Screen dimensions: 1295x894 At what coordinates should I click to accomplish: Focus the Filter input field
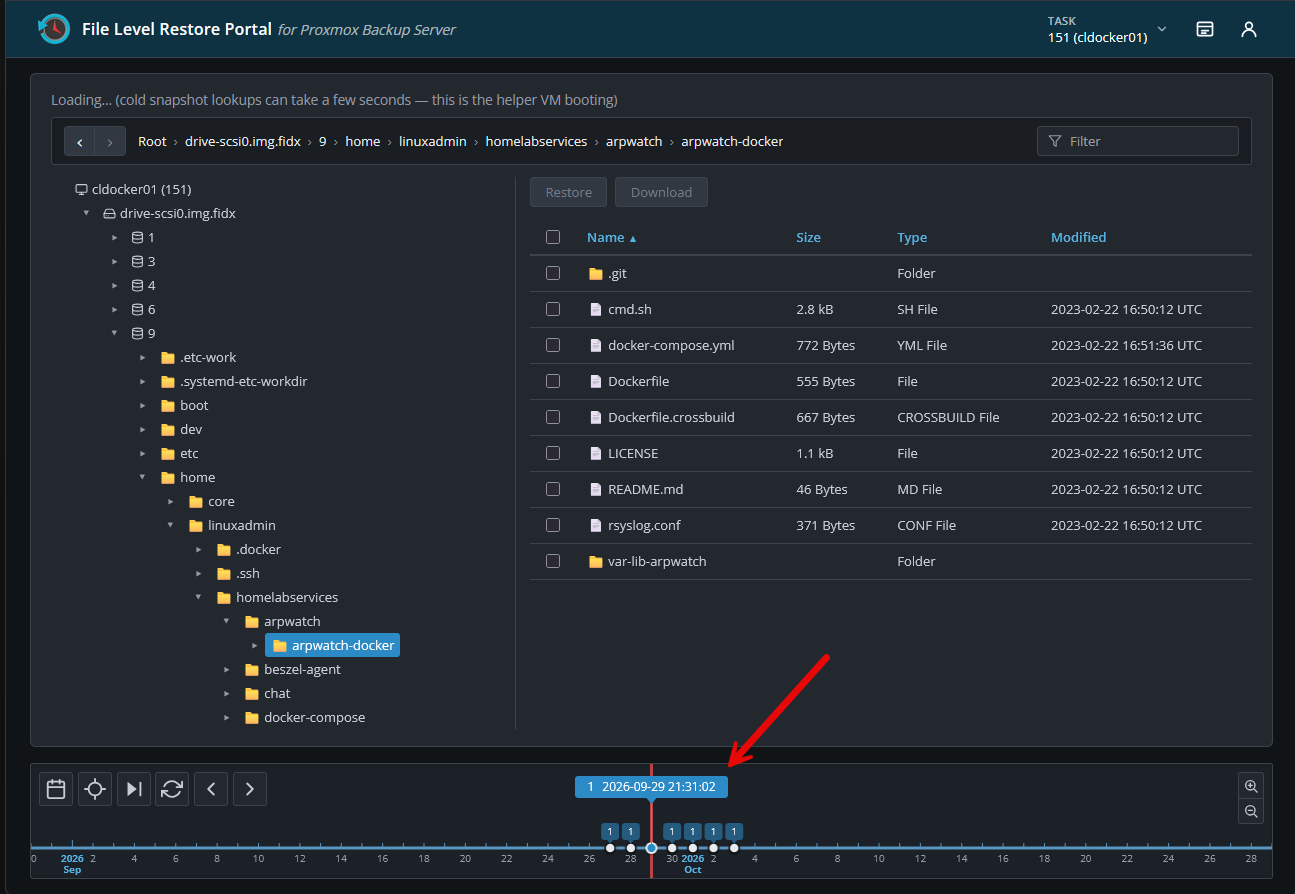(1138, 141)
